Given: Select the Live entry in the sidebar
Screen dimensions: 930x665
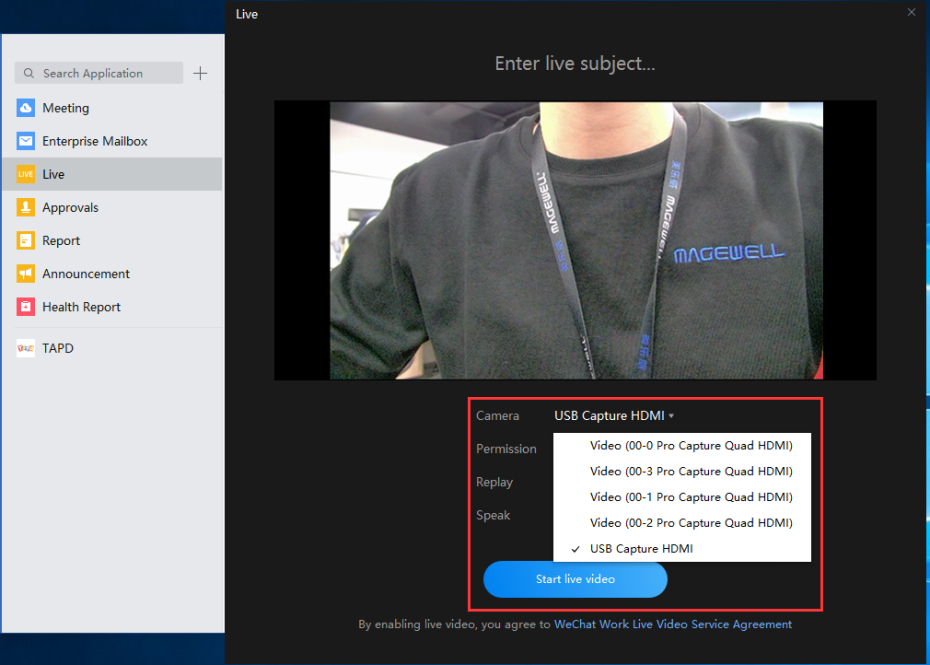Looking at the screenshot, I should [x=113, y=174].
